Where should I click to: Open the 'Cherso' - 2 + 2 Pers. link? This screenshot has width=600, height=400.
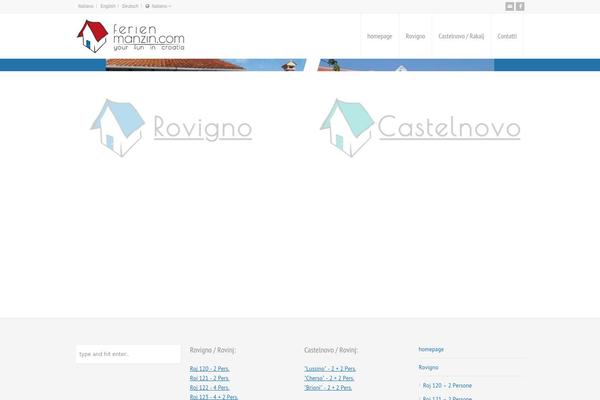point(329,378)
